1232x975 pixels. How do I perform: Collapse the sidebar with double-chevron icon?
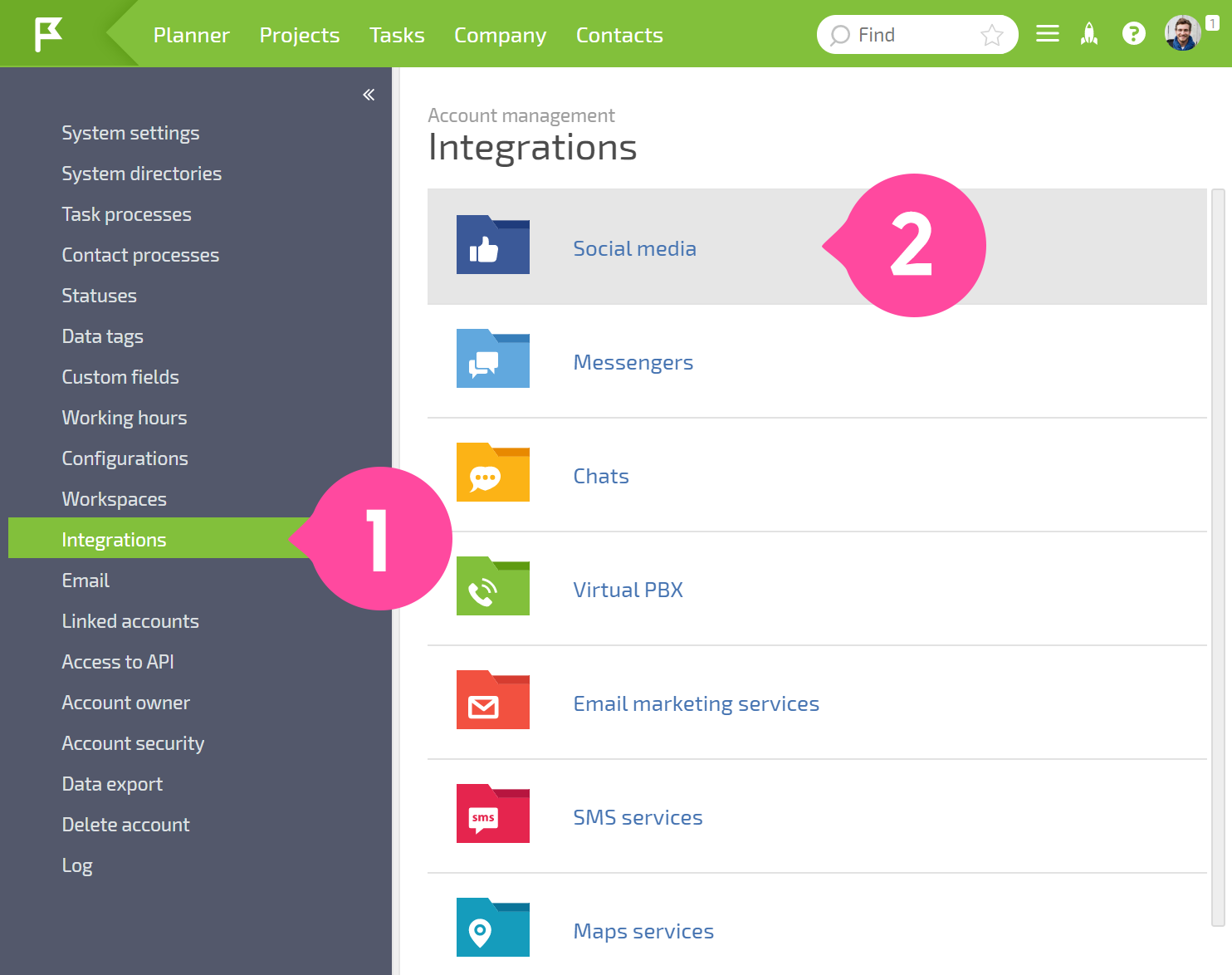pos(369,95)
